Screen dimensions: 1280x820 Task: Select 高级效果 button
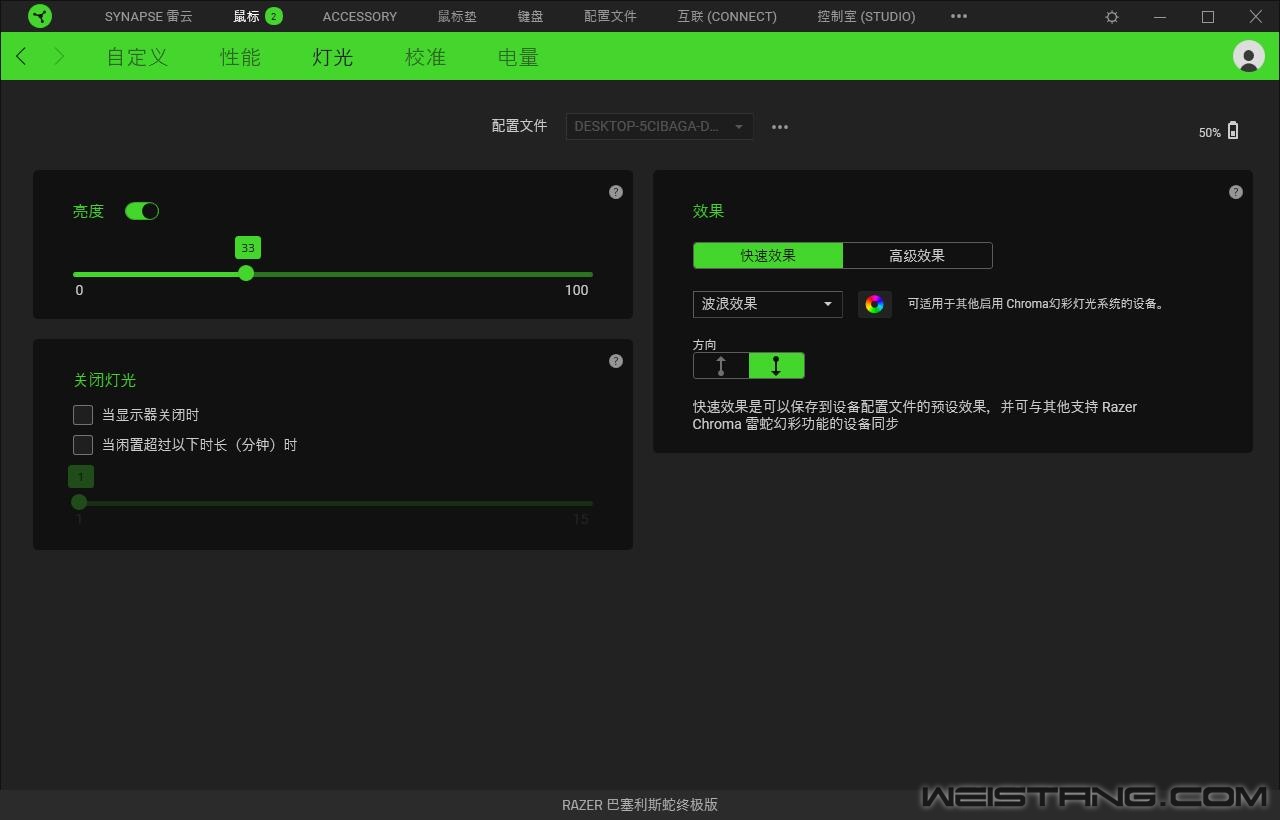click(917, 255)
